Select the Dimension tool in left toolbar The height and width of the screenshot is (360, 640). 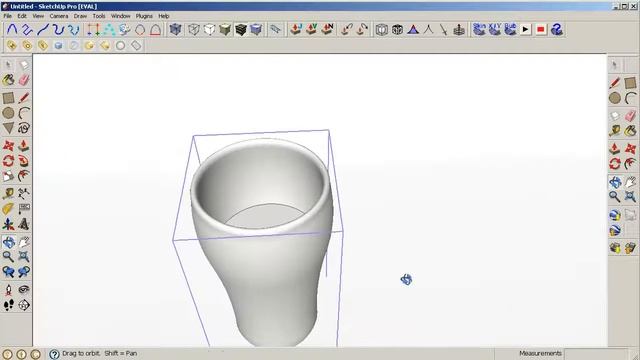tap(24, 193)
